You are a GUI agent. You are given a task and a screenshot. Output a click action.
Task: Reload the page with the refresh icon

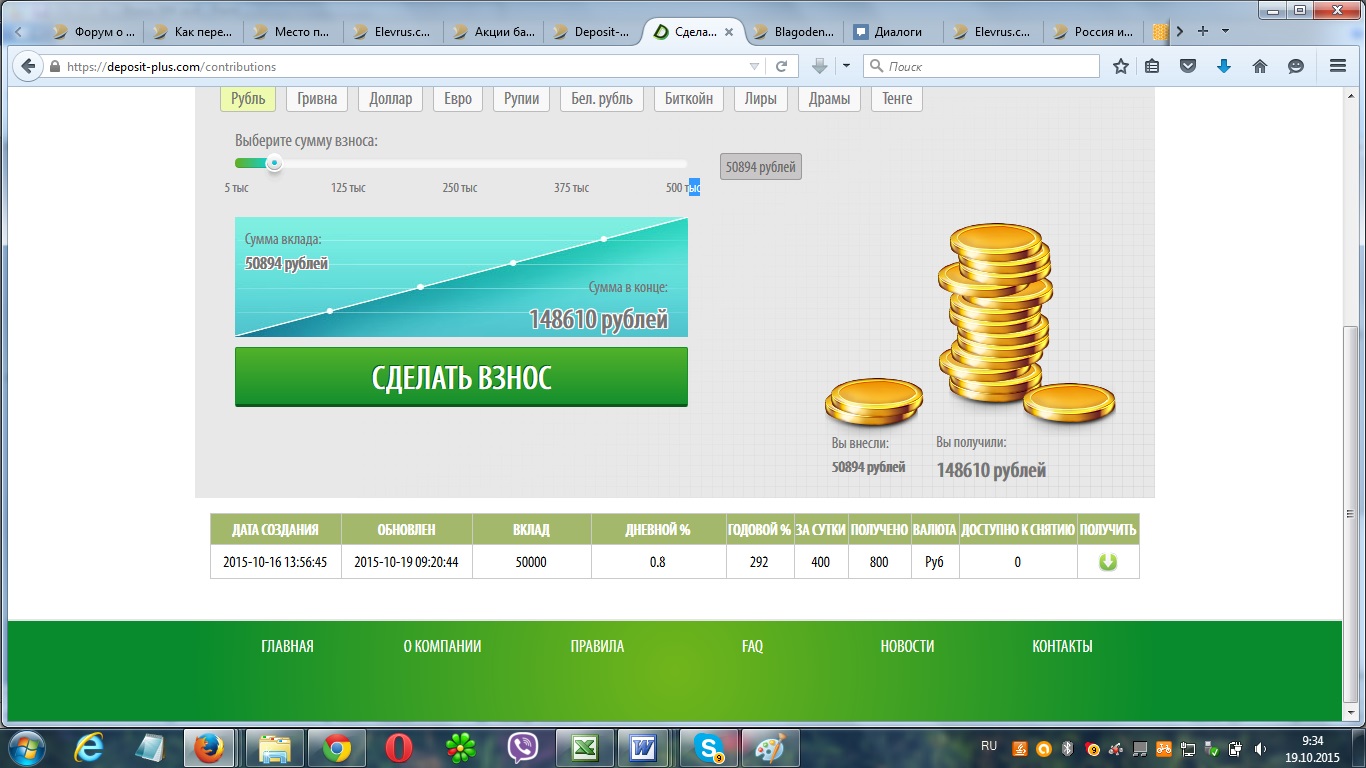(781, 66)
